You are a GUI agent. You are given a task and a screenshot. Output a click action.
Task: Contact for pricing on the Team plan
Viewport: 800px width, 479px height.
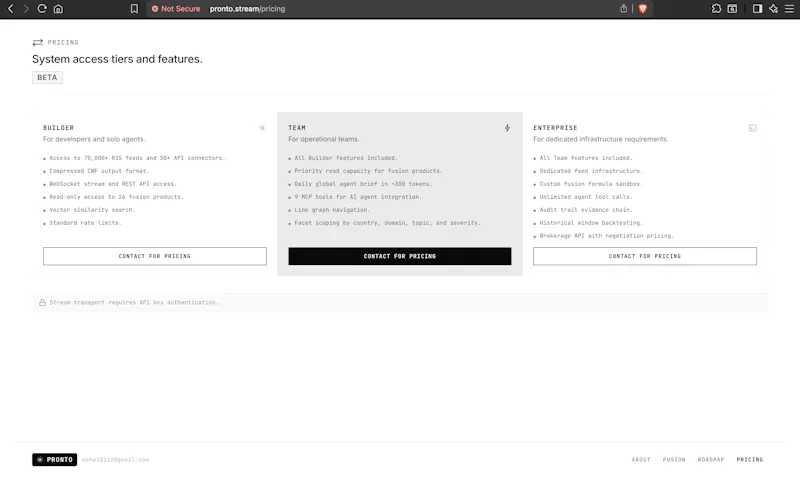[x=399, y=256]
